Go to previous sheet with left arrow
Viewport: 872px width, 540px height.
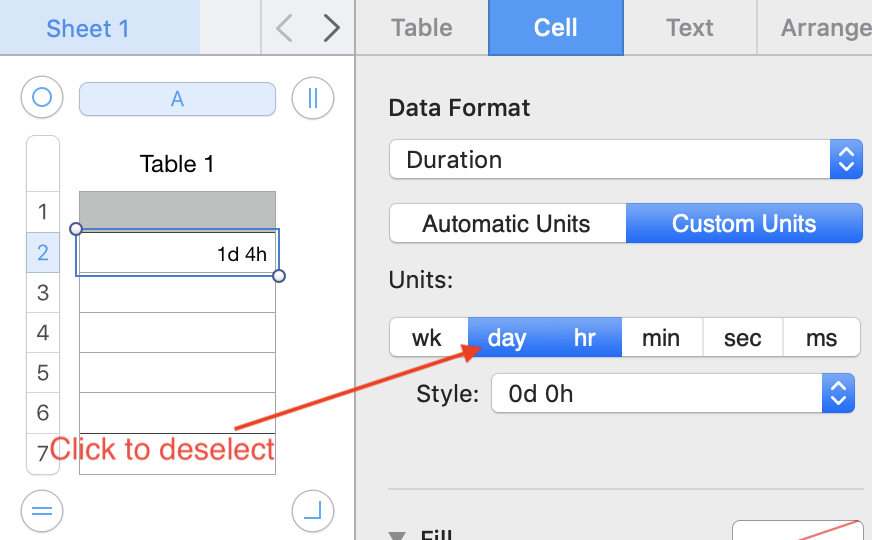[284, 28]
